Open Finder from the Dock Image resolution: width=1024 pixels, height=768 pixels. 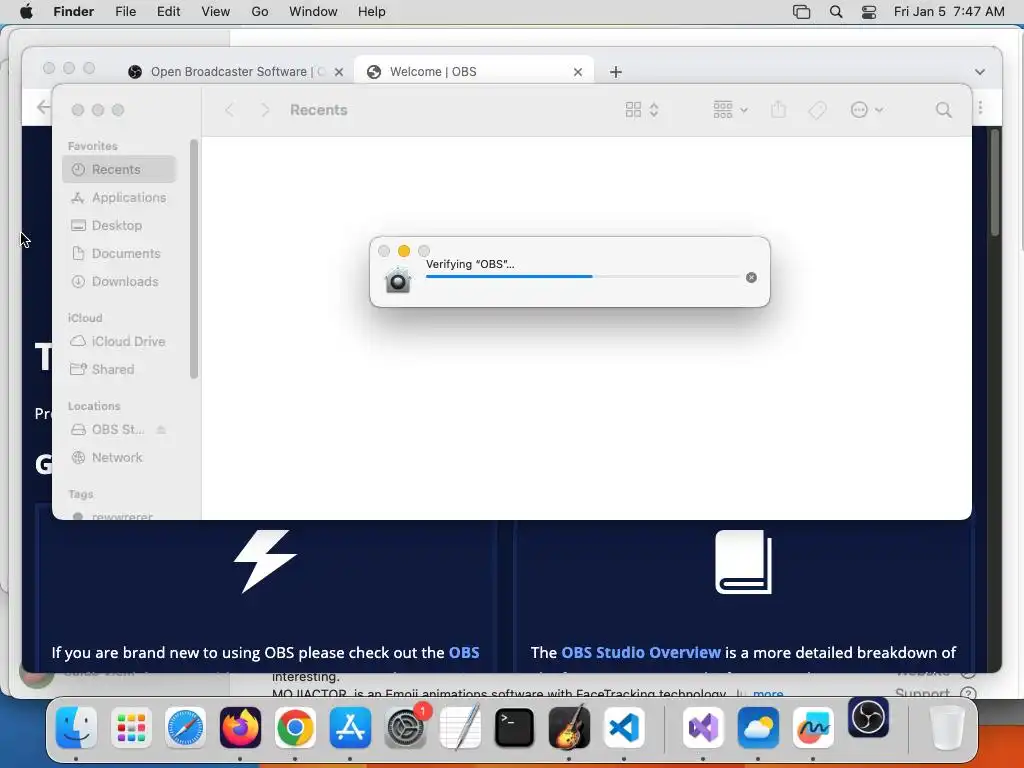click(x=76, y=728)
